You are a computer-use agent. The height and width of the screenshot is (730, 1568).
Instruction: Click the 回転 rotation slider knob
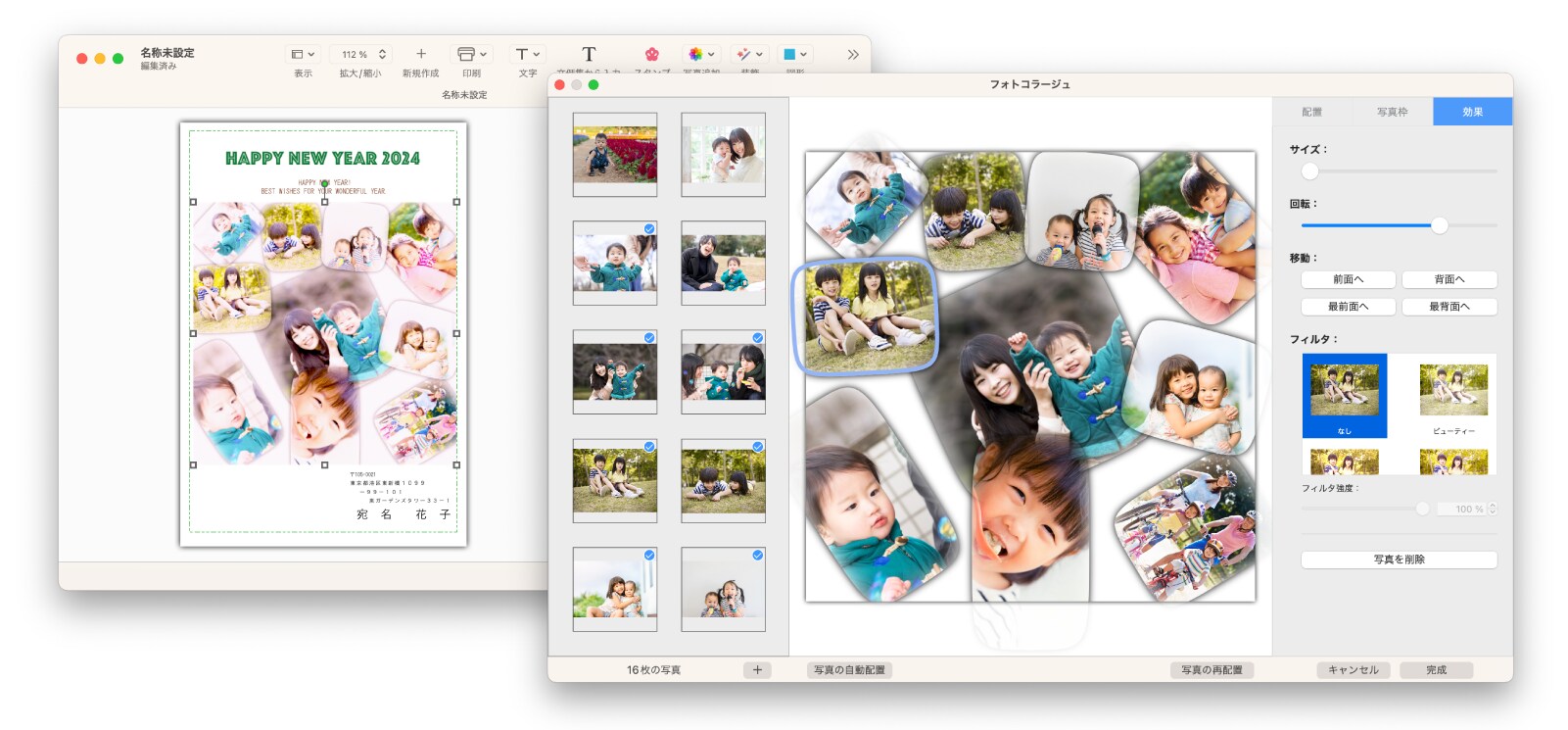[1439, 225]
